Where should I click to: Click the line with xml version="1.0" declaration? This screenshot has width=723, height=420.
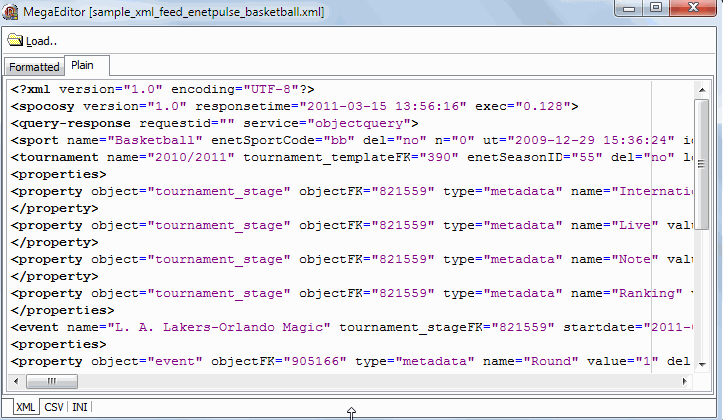(162, 89)
